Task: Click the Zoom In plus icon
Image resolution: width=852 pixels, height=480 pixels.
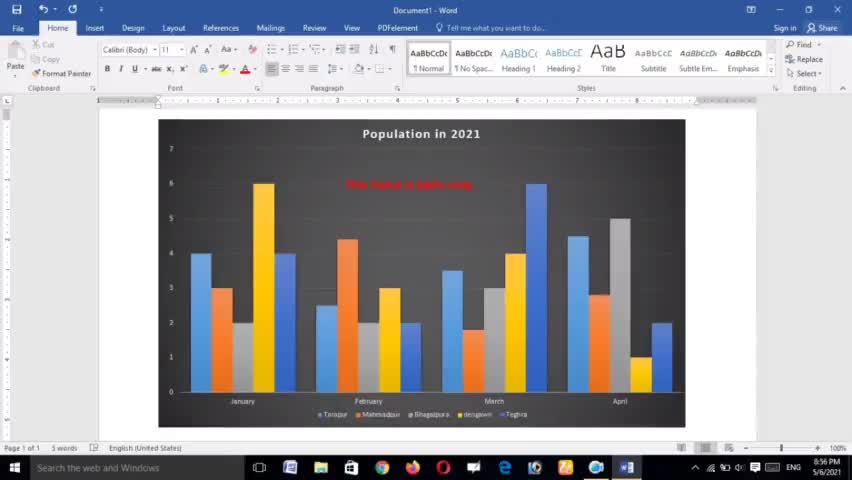Action: 818,448
